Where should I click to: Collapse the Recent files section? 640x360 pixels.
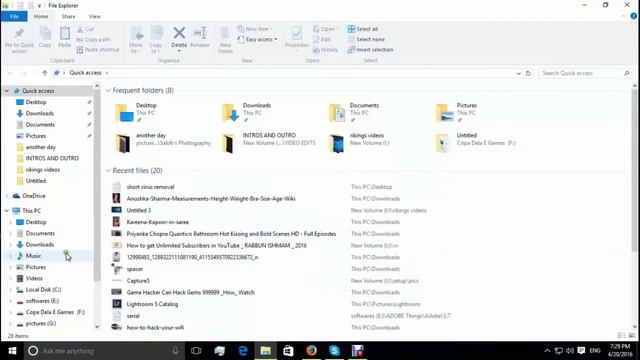coord(108,170)
